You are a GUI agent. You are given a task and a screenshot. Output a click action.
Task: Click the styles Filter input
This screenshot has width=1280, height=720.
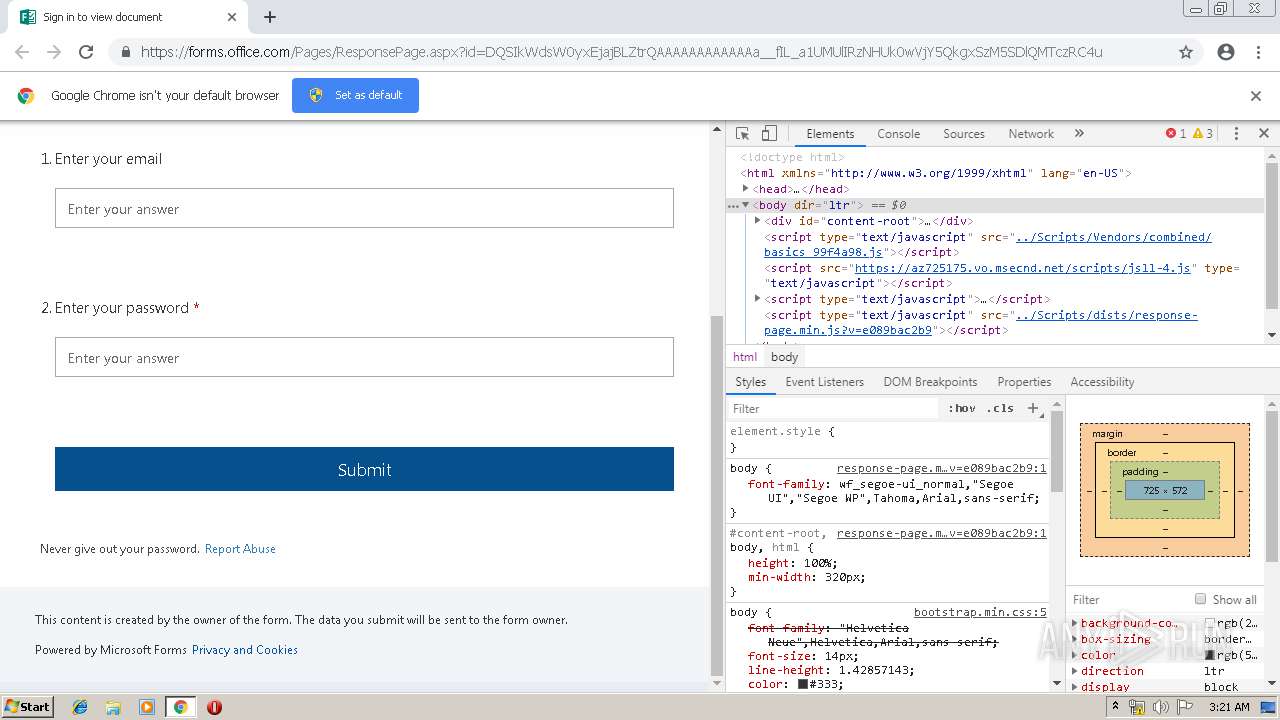point(835,408)
